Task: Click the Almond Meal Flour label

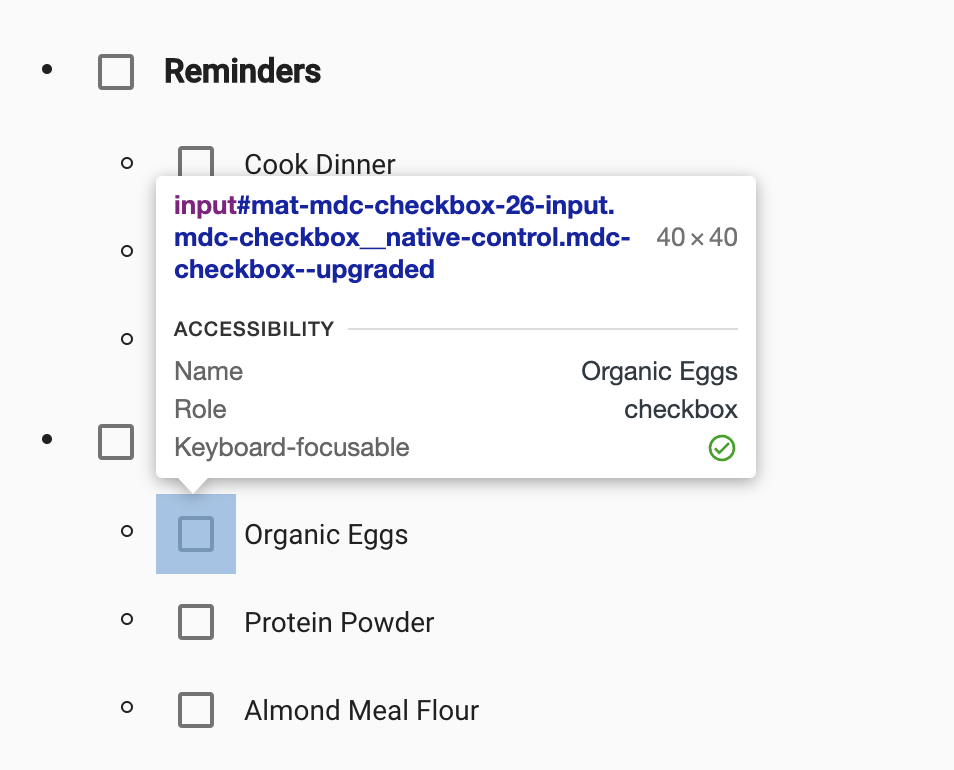Action: (361, 711)
